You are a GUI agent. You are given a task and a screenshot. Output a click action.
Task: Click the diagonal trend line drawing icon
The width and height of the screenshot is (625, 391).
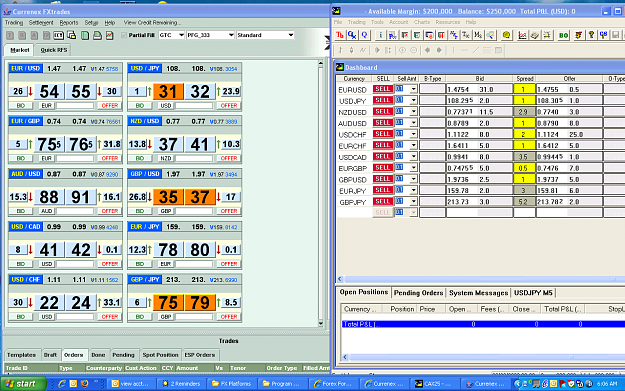click(476, 50)
